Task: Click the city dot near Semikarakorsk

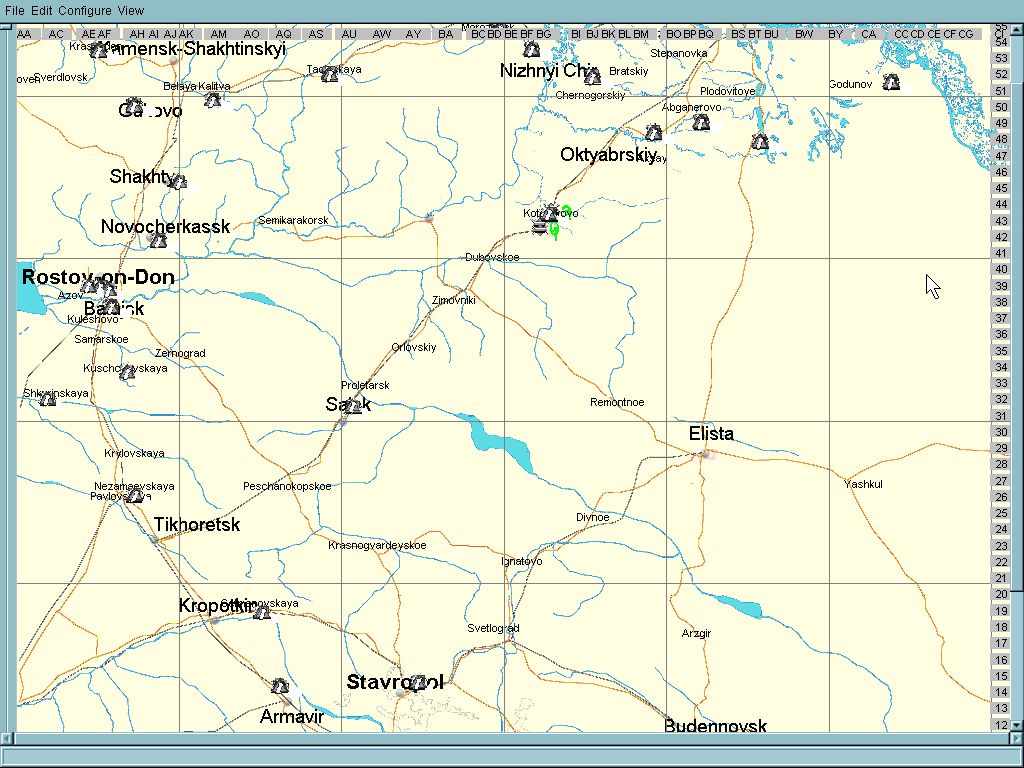Action: 429,217
